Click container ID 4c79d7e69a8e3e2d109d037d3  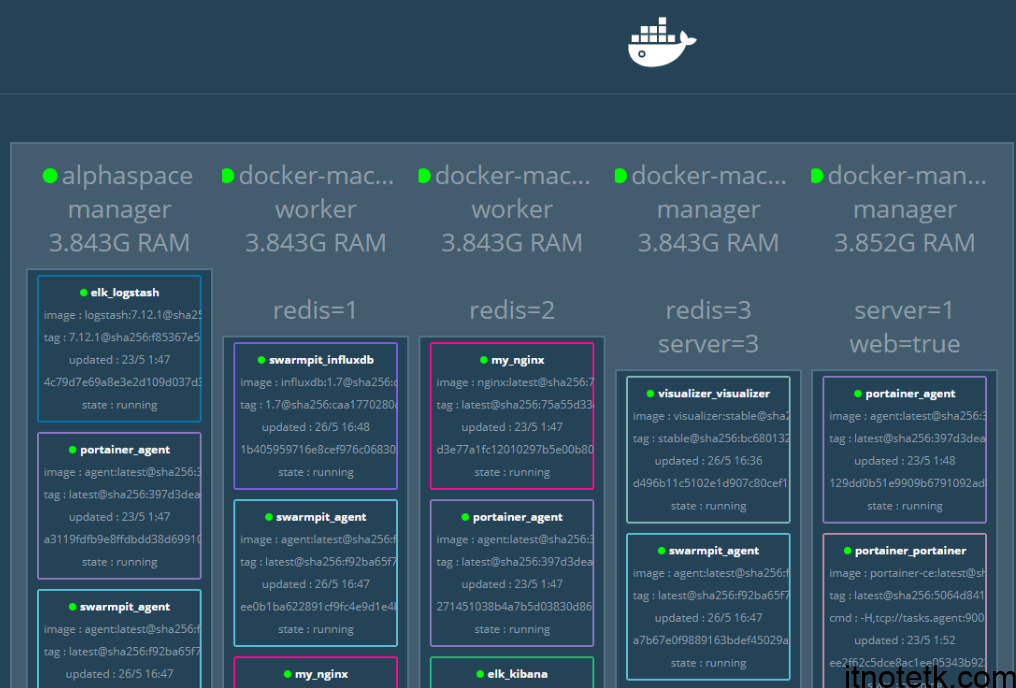coord(122,382)
